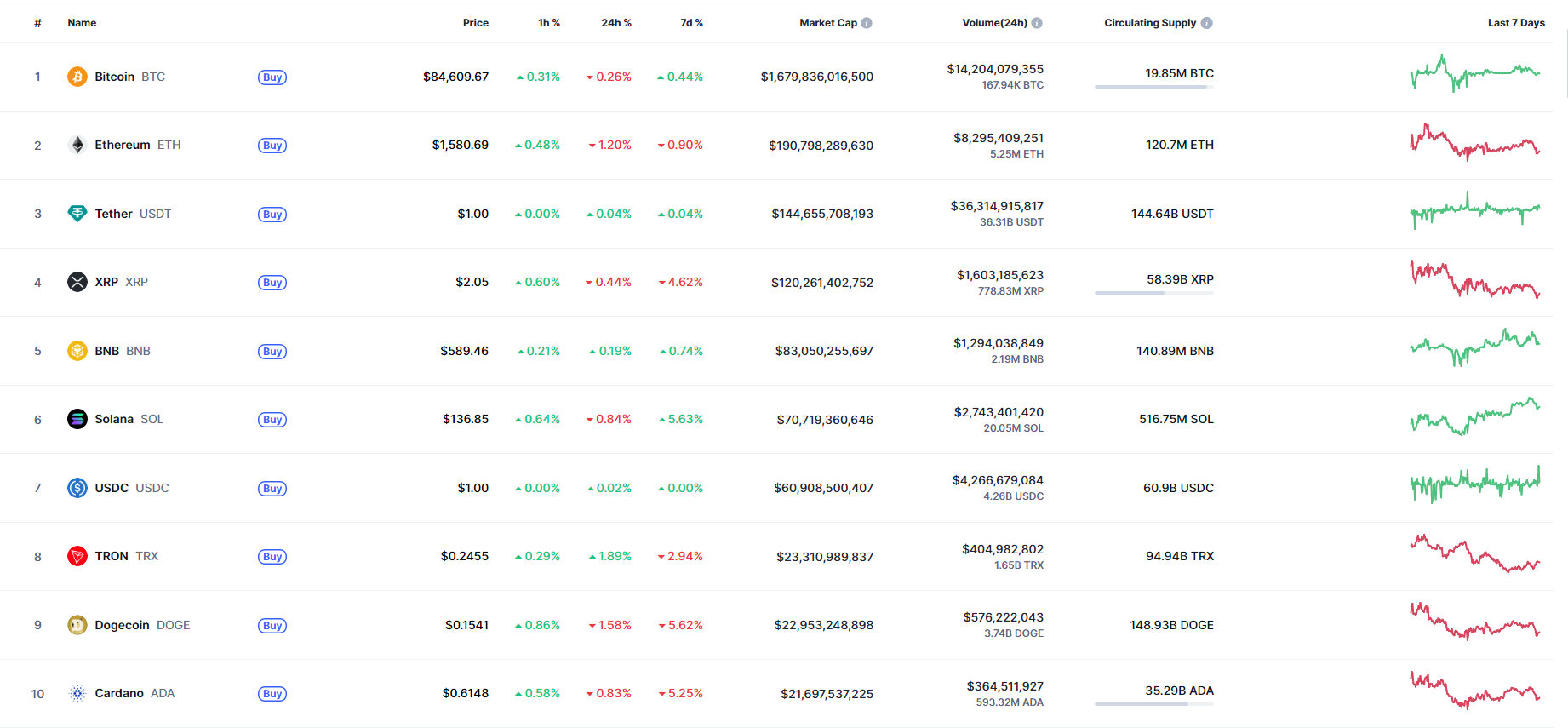1568x728 pixels.
Task: Sort by rank number column header
Action: coord(37,23)
